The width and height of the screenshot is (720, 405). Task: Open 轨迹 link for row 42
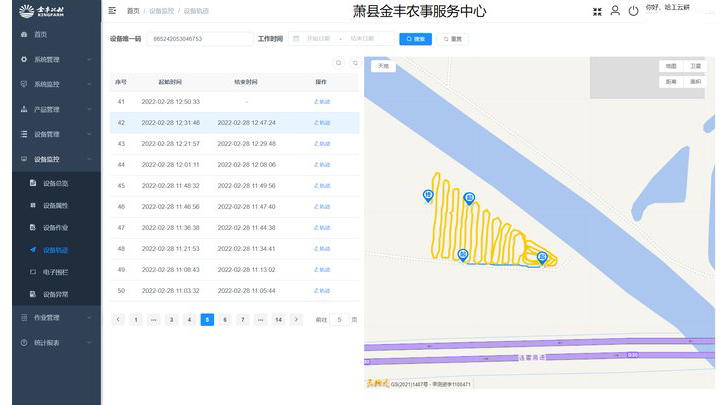(321, 123)
